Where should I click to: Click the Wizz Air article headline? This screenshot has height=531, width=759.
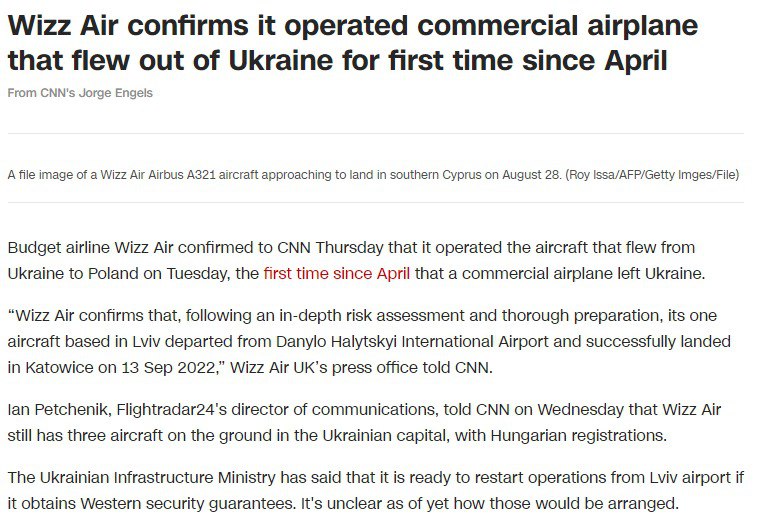pos(352,43)
